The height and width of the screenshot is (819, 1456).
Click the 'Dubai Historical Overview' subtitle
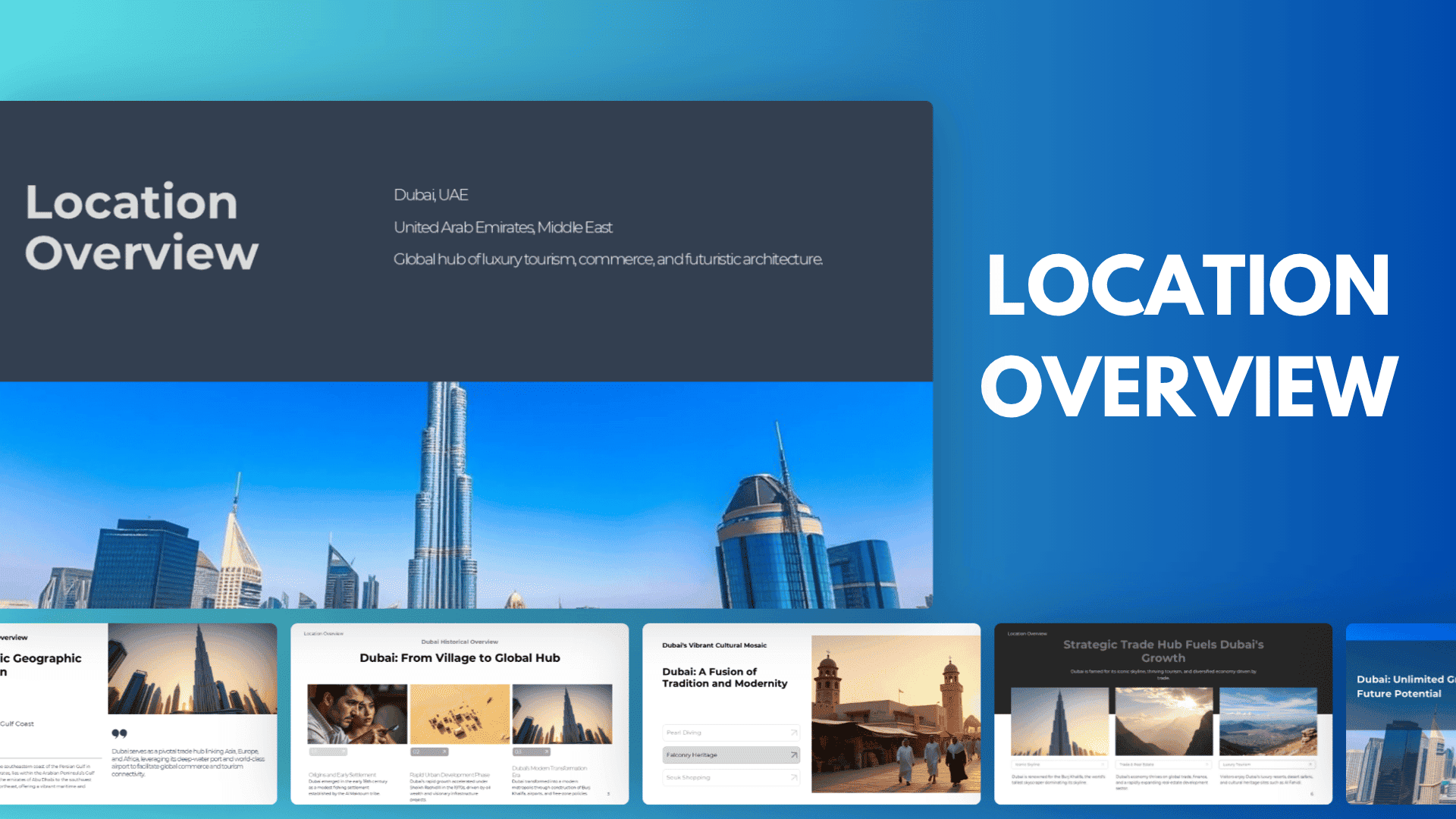click(x=460, y=642)
